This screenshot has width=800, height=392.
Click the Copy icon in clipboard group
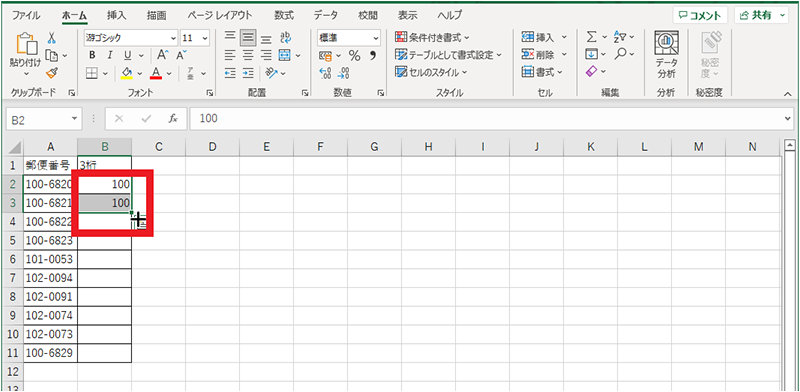click(52, 55)
